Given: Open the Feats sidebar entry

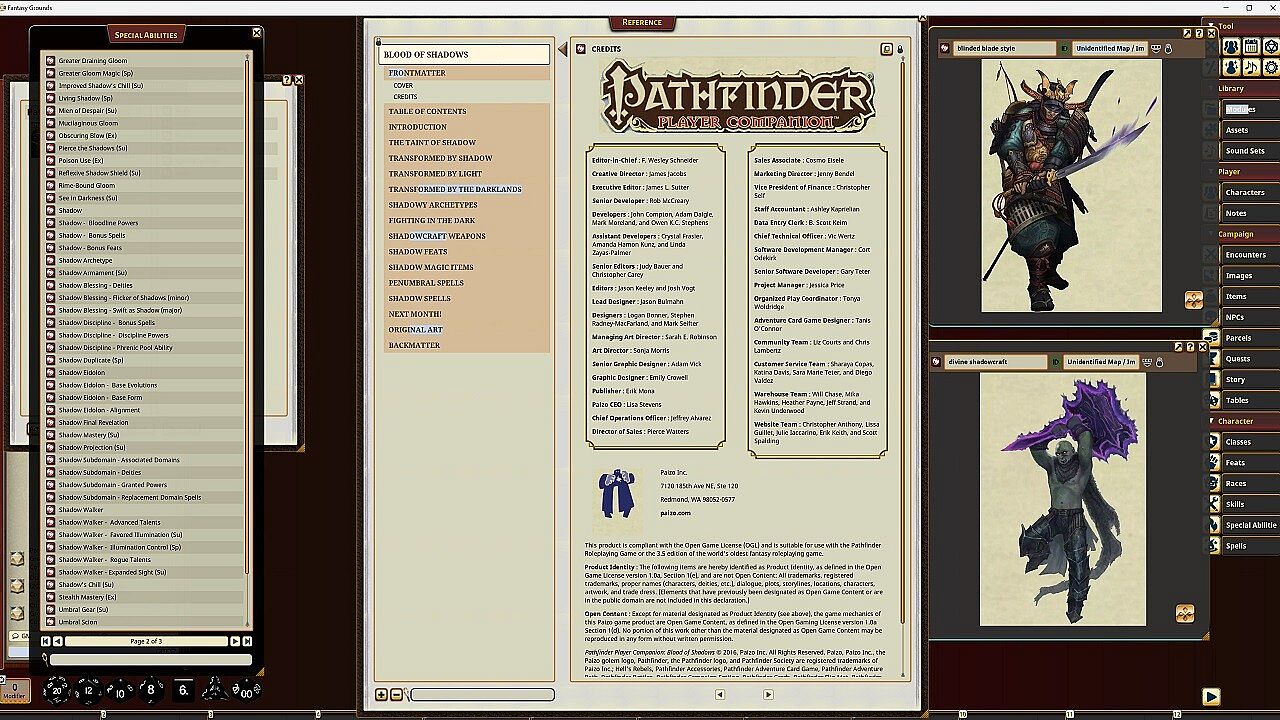Looking at the screenshot, I should tap(1235, 462).
